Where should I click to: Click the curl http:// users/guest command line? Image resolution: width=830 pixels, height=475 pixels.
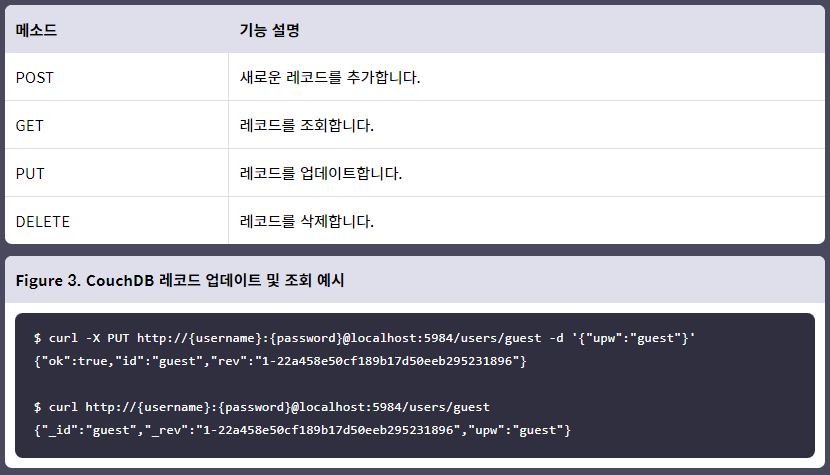point(261,407)
